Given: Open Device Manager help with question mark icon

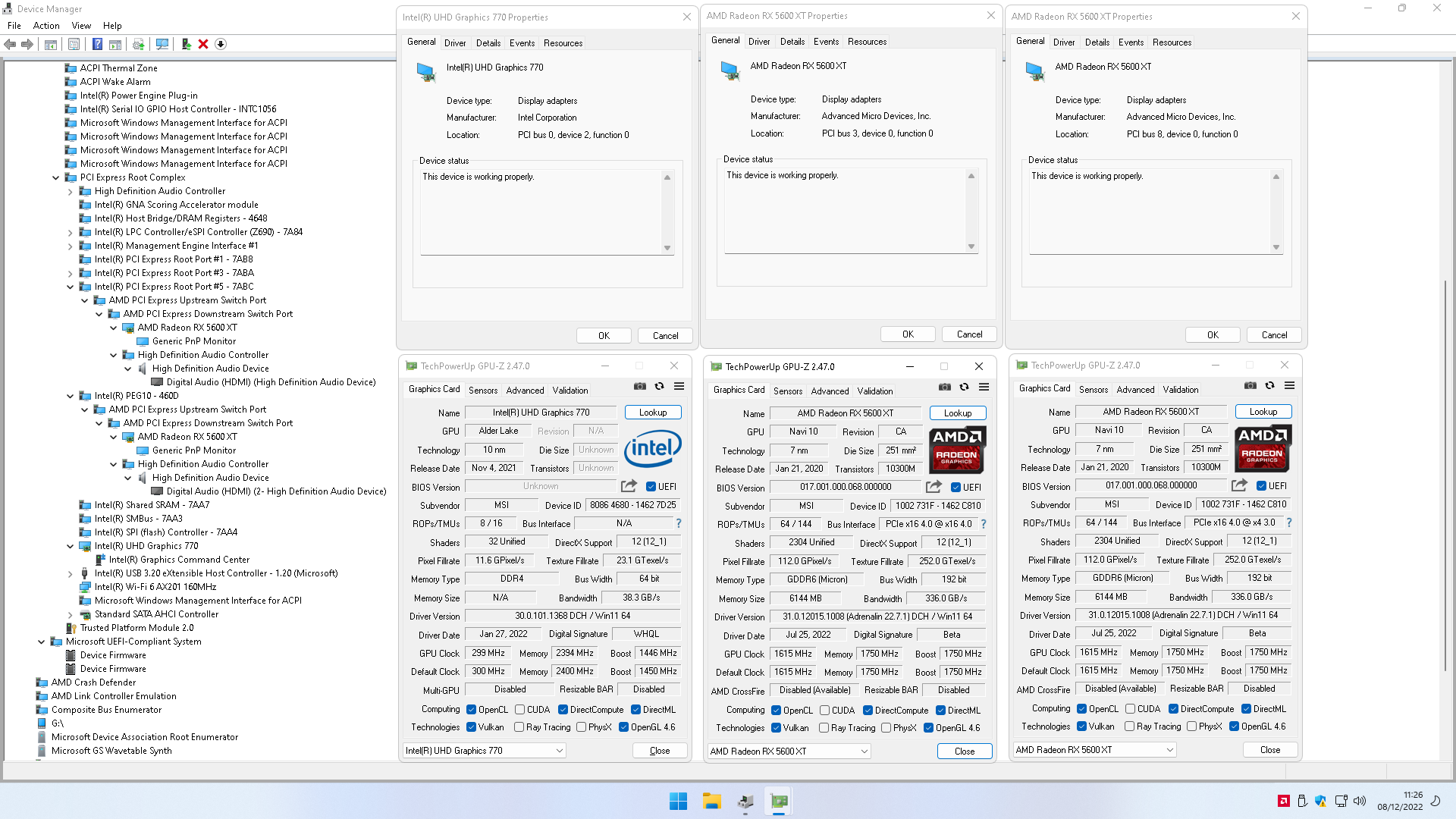Looking at the screenshot, I should click(97, 44).
